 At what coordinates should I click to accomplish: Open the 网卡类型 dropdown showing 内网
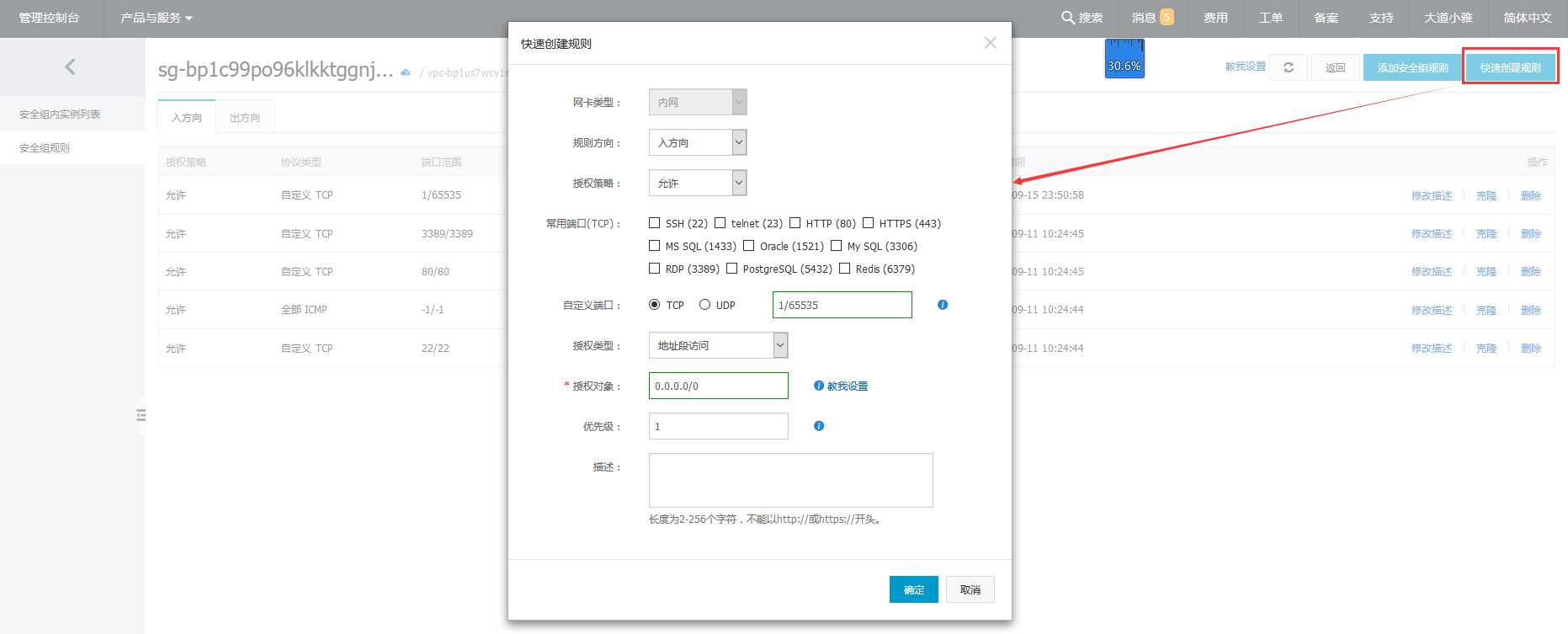coord(698,102)
